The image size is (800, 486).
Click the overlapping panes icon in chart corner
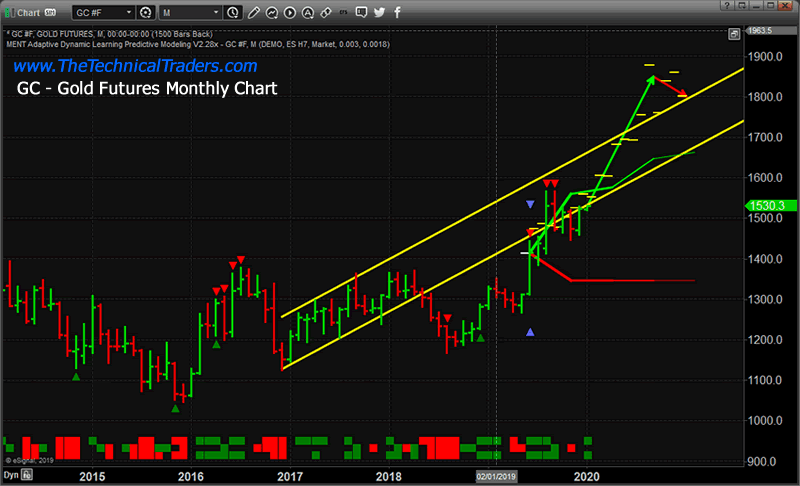[x=734, y=34]
